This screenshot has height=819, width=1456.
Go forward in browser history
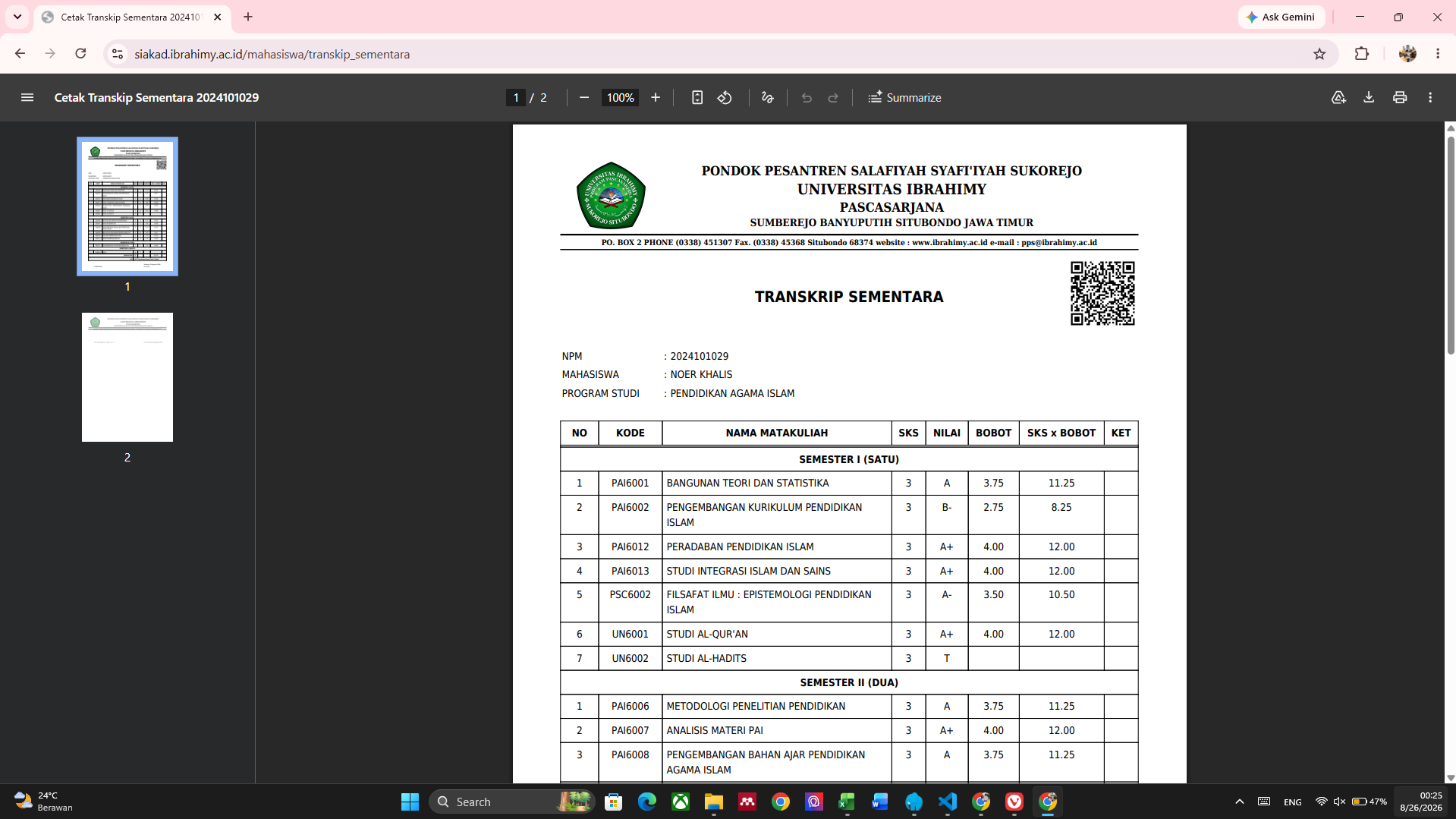50,54
